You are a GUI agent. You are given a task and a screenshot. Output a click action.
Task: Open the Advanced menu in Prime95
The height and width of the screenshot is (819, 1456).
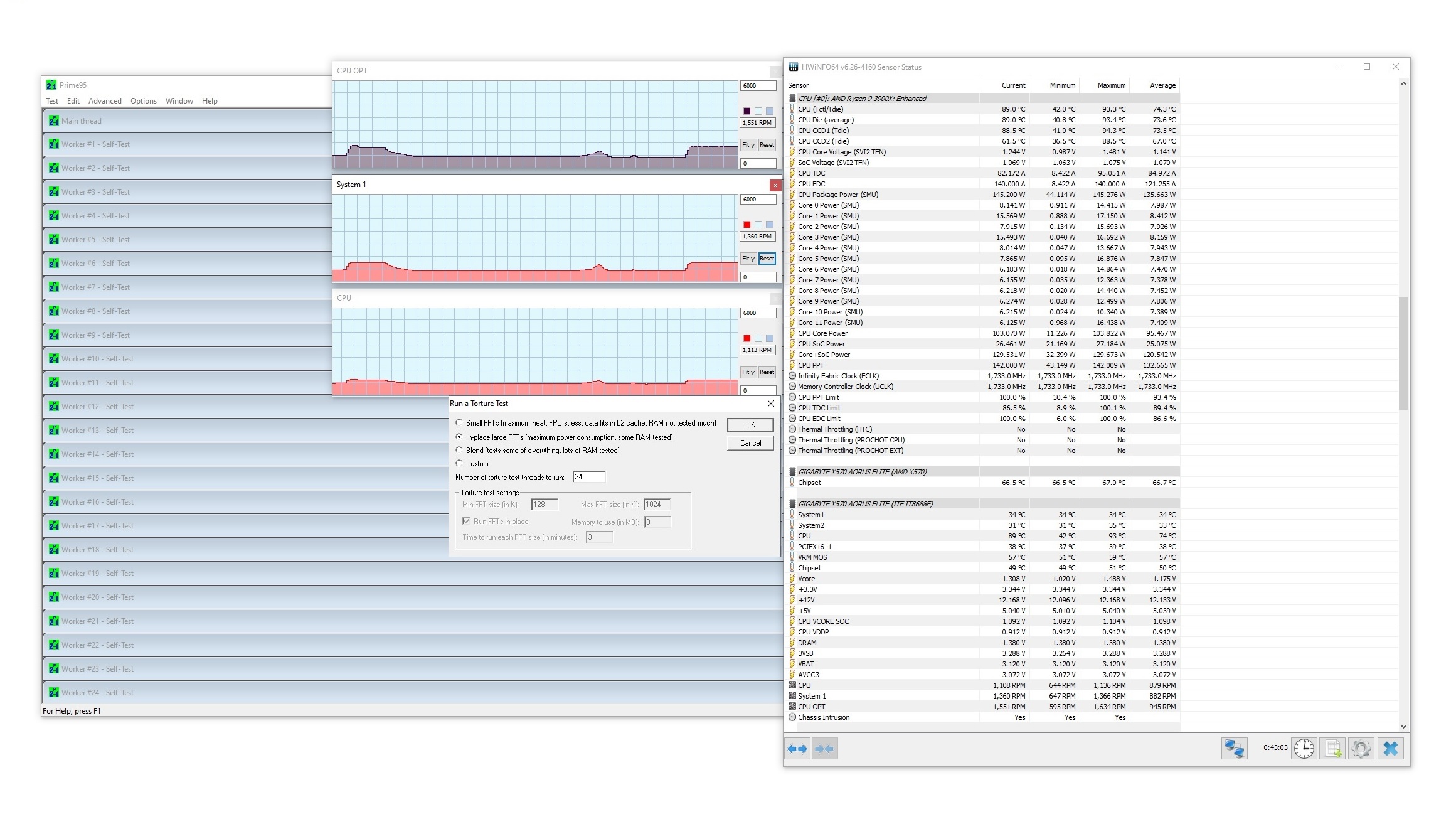(105, 100)
